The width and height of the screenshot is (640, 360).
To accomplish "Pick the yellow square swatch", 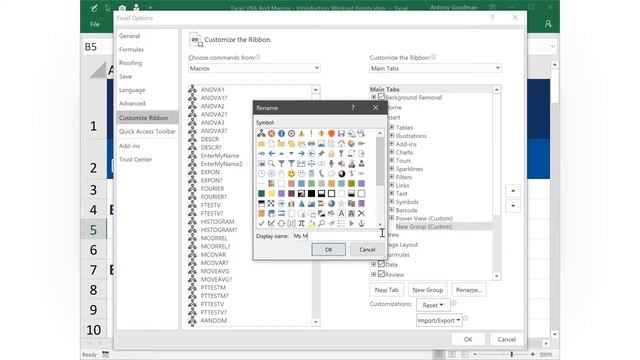I will (x=271, y=193).
